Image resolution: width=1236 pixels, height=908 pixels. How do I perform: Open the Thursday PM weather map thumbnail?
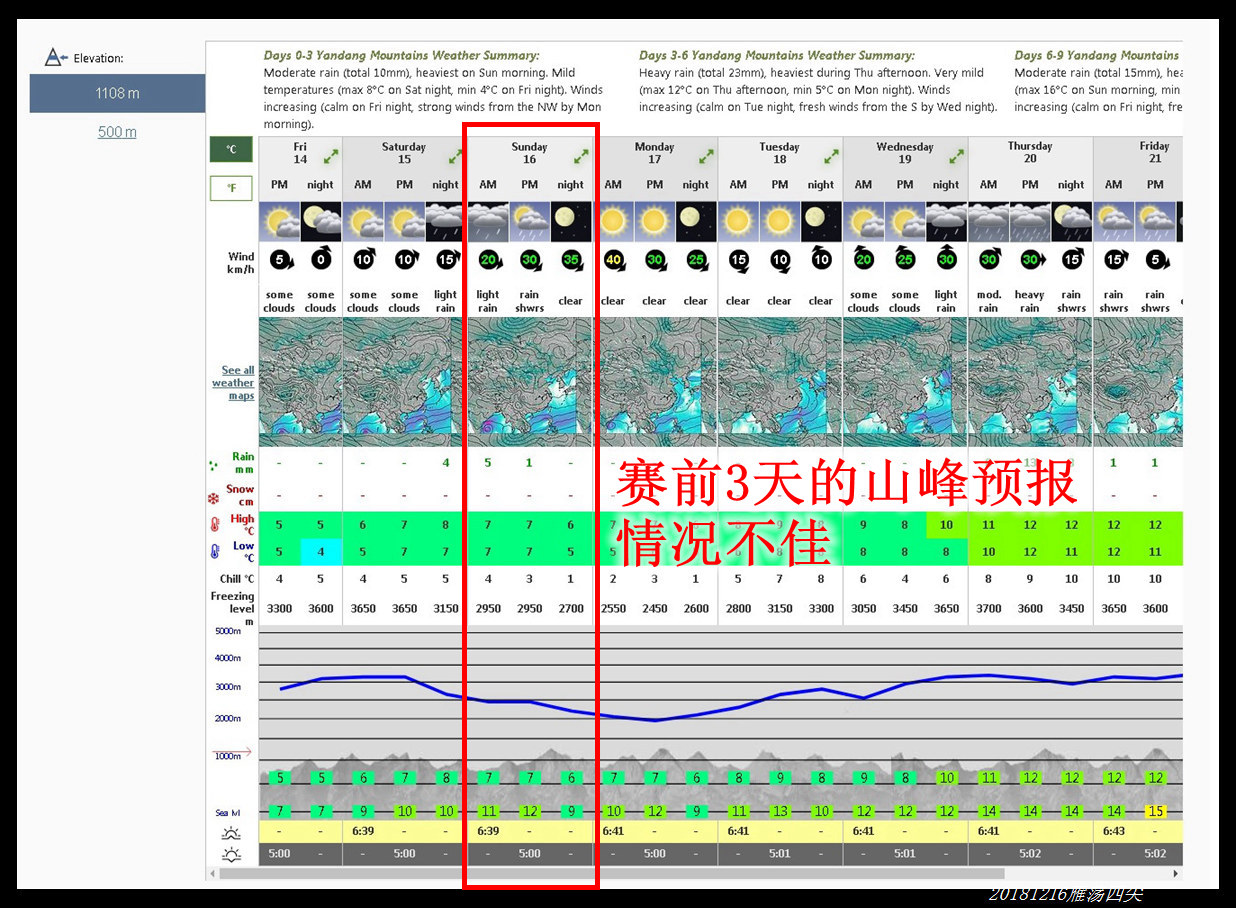tap(1030, 382)
